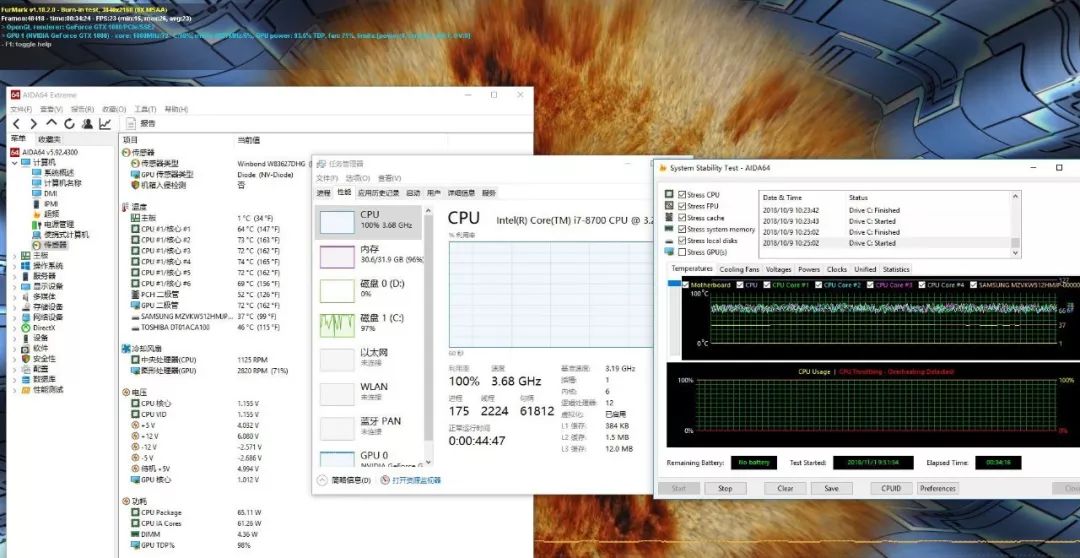Uncheck Stress system memory checkbox
1080x558 pixels.
pyautogui.click(x=682, y=229)
